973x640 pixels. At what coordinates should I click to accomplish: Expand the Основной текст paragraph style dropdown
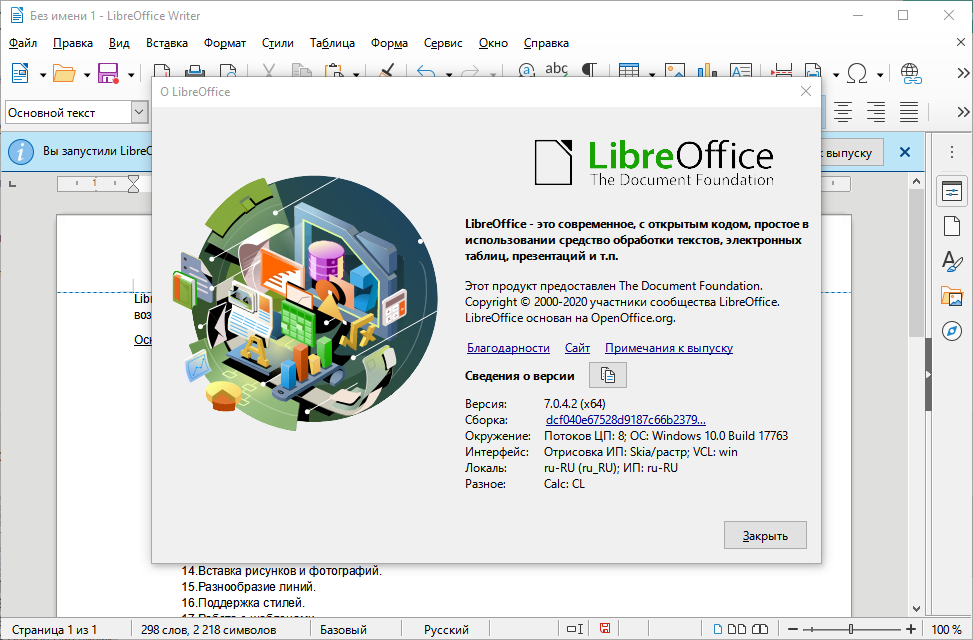[139, 112]
